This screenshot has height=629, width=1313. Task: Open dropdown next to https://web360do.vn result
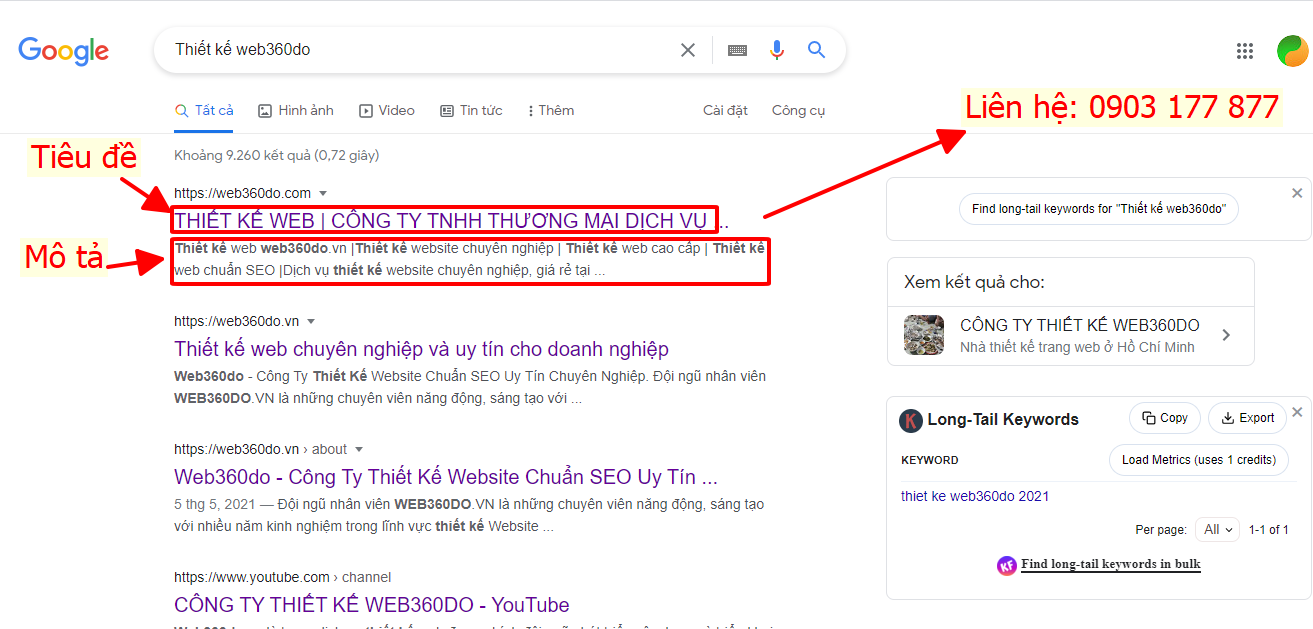tap(311, 321)
